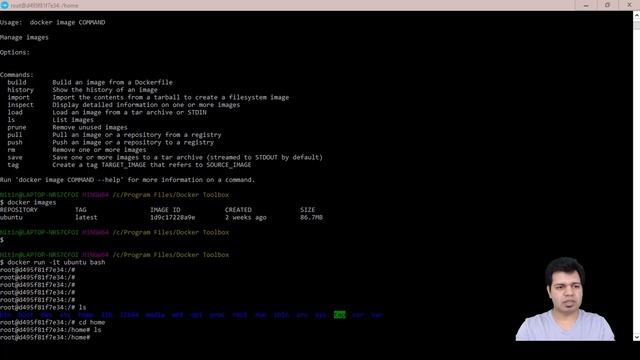The width and height of the screenshot is (640, 360).
Task: Click the "Commands:" heading
Action: click(17, 75)
